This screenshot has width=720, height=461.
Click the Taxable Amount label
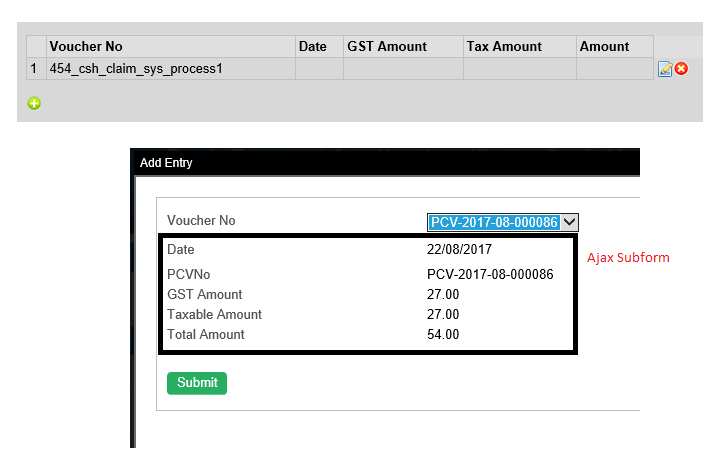(x=214, y=314)
